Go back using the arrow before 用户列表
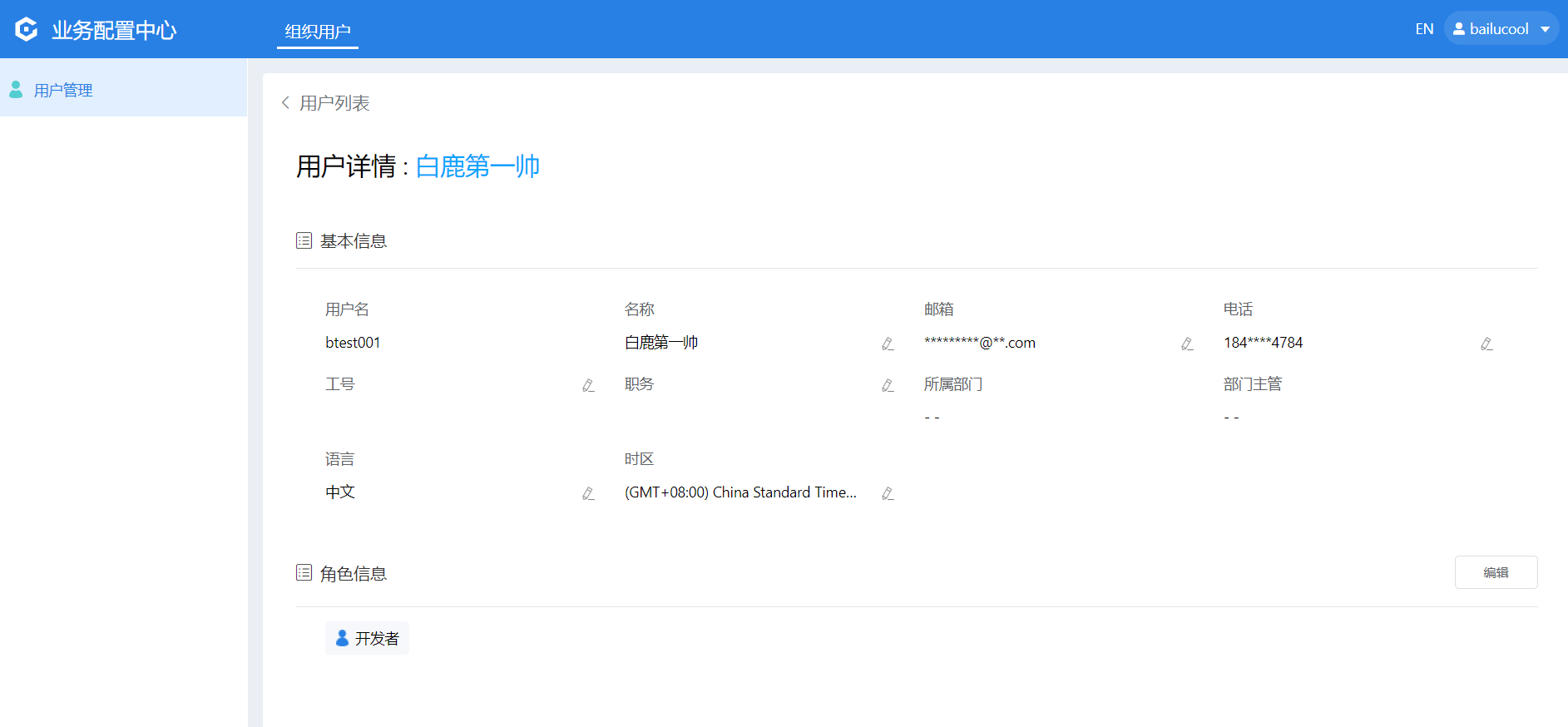The width and height of the screenshot is (1568, 727). (285, 102)
